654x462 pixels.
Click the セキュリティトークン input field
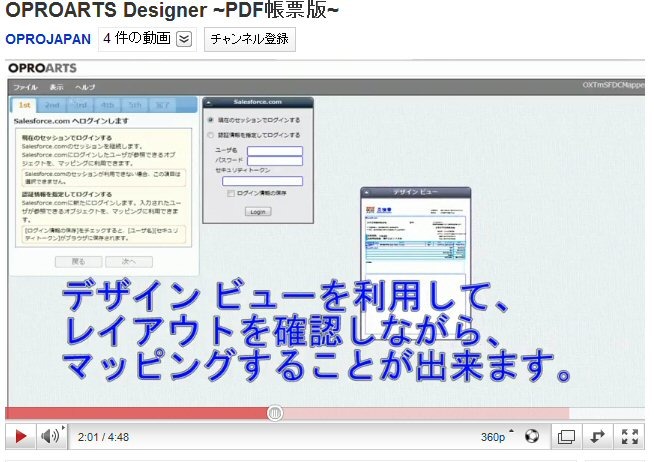(262, 181)
